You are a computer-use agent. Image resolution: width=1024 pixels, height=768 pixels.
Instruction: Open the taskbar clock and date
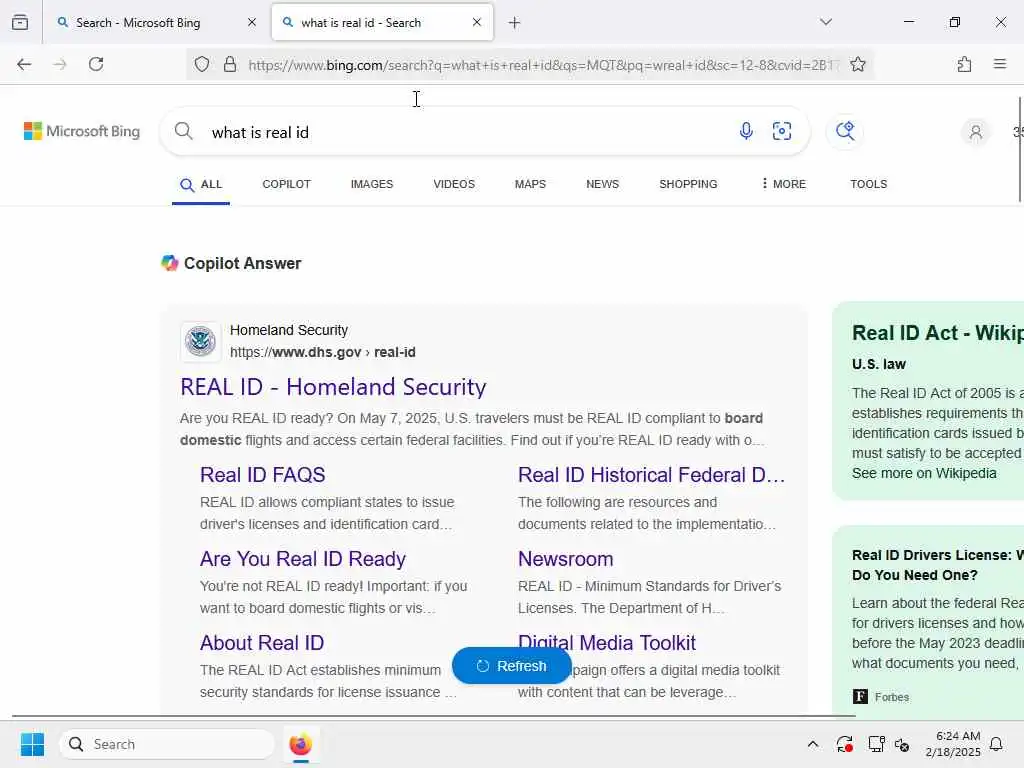[953, 744]
